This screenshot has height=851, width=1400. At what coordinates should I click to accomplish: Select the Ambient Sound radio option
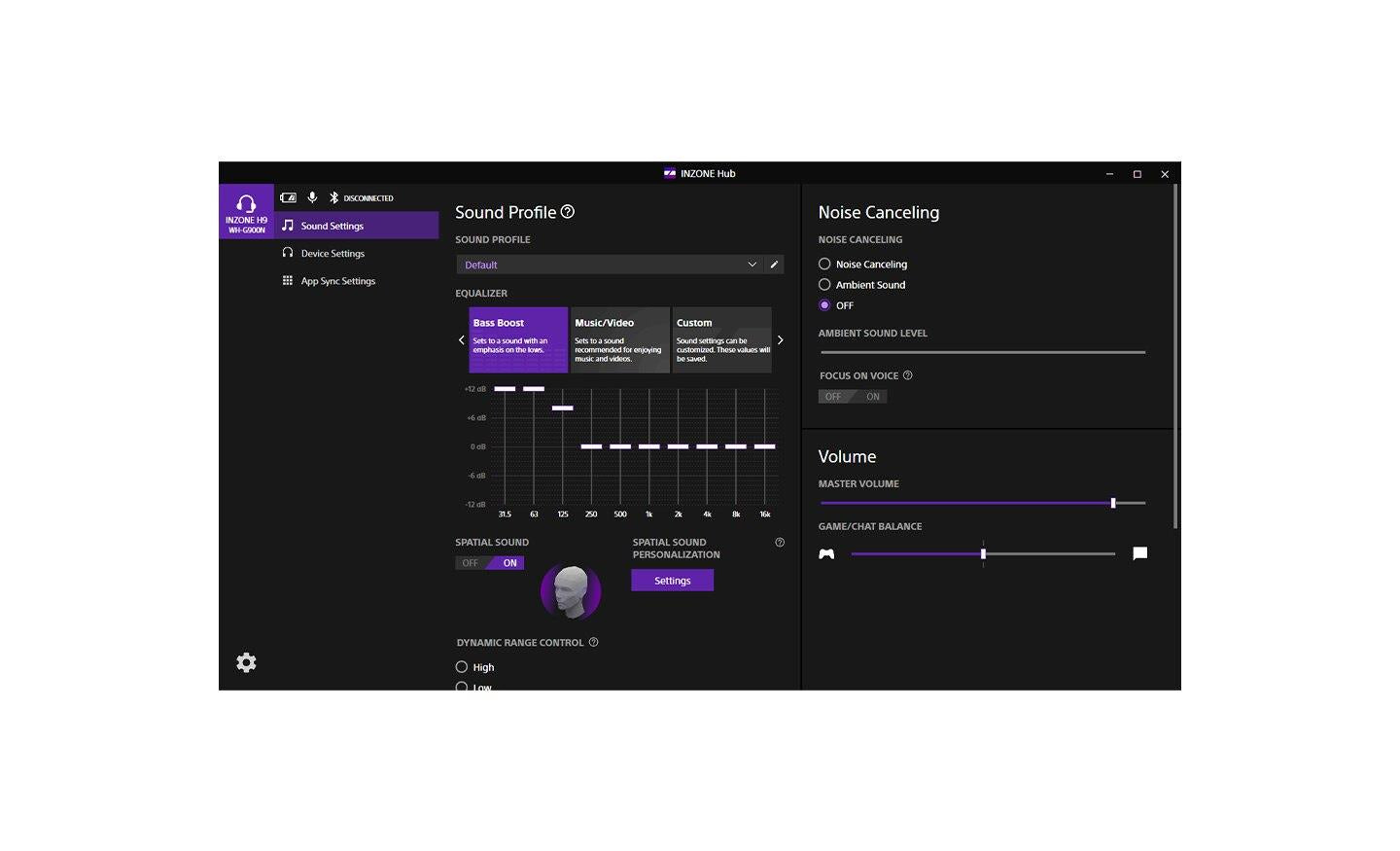coord(824,285)
